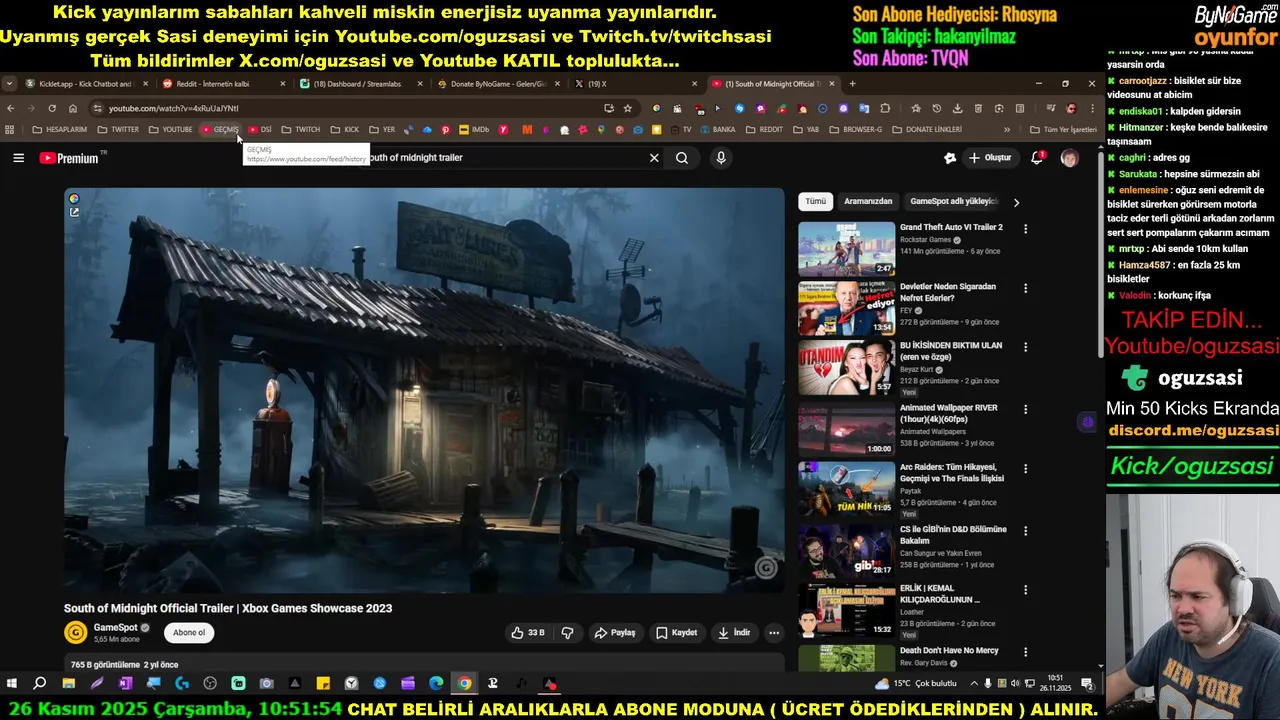Image resolution: width=1280 pixels, height=720 pixels.
Task: Open a new browser tab with plus
Action: [x=852, y=84]
